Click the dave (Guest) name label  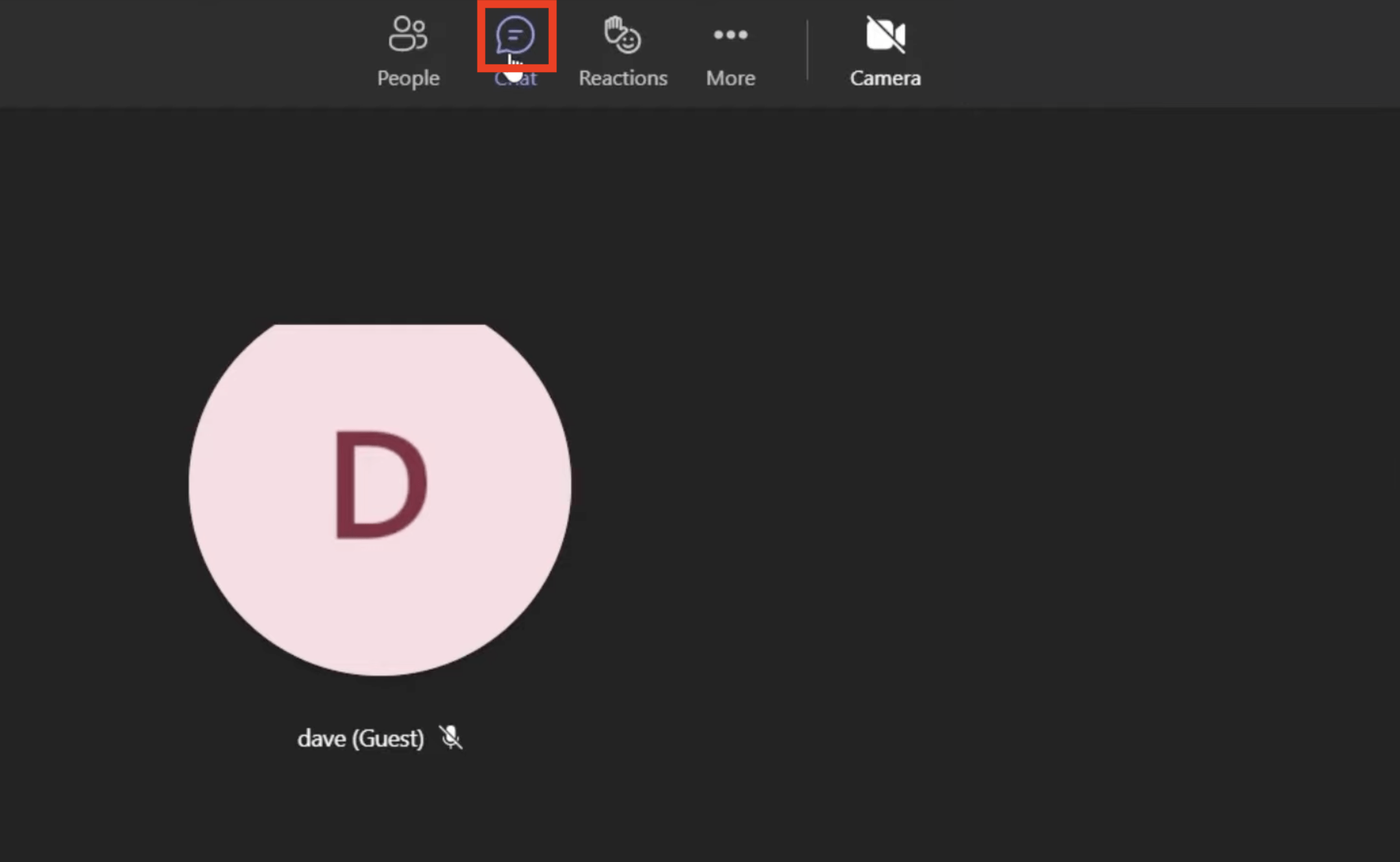click(361, 738)
